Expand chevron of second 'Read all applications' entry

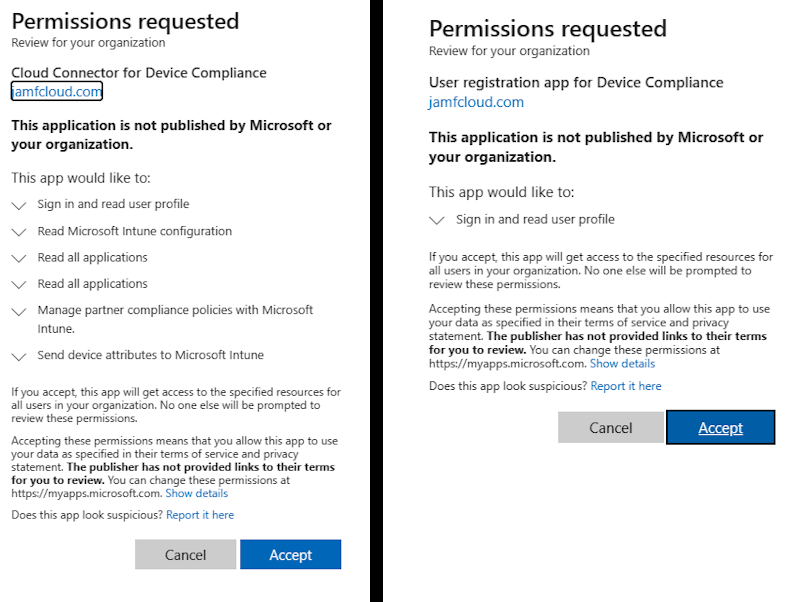[x=19, y=284]
